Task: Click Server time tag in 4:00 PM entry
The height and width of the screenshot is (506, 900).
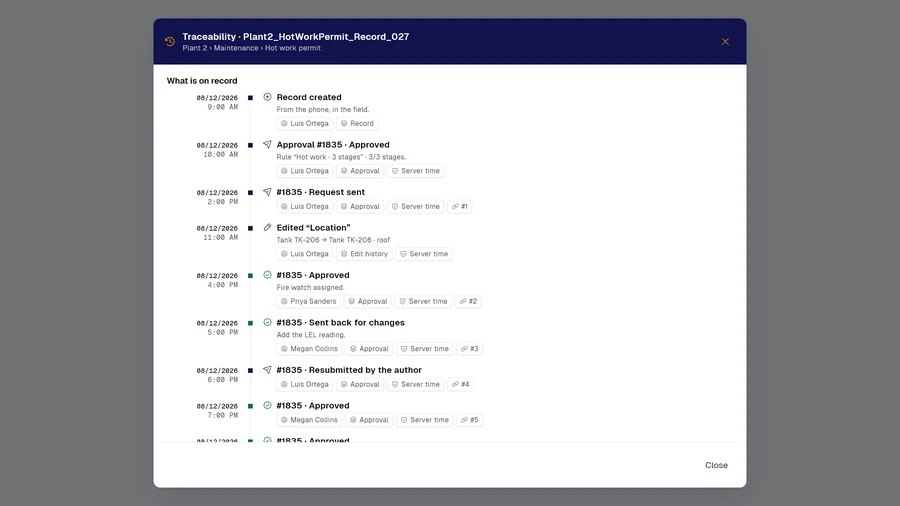Action: tap(423, 301)
